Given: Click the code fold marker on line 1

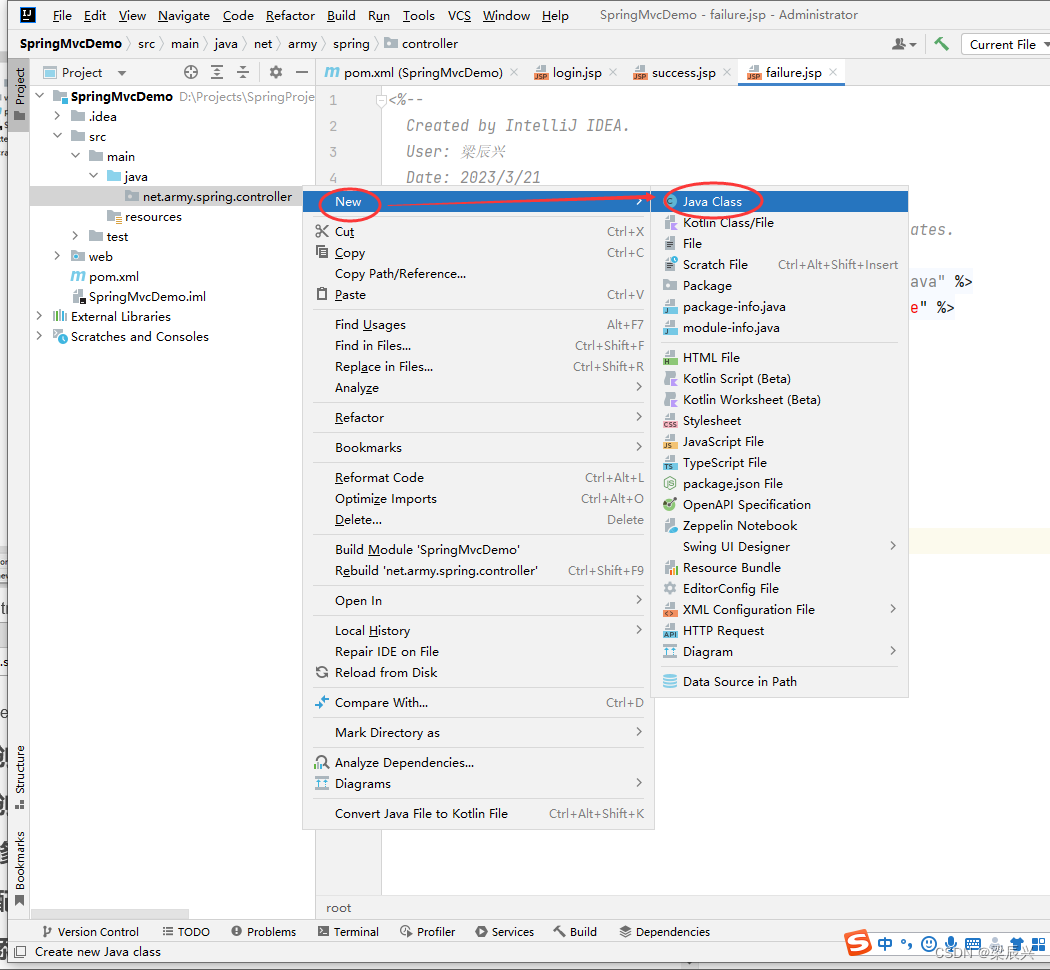Looking at the screenshot, I should point(381,100).
